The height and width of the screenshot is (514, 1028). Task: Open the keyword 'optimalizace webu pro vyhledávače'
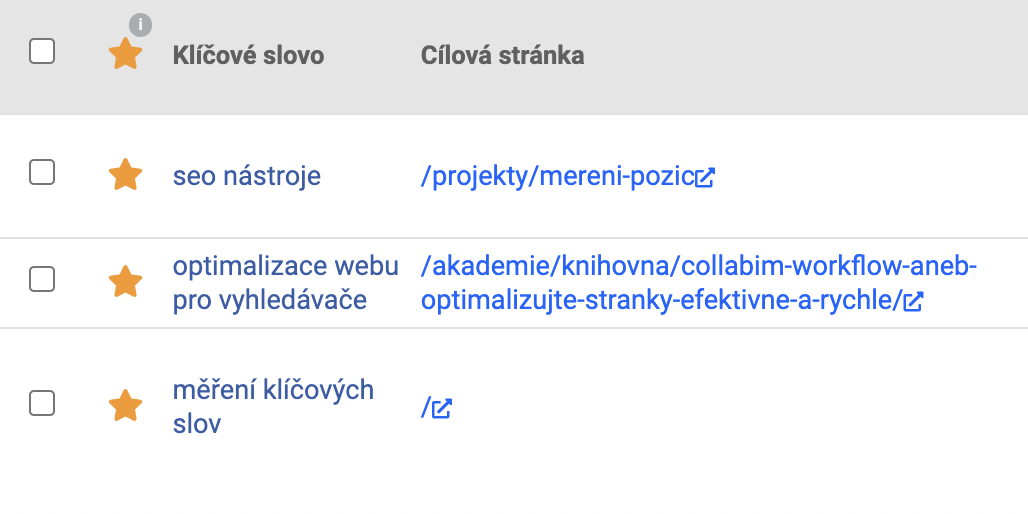286,283
